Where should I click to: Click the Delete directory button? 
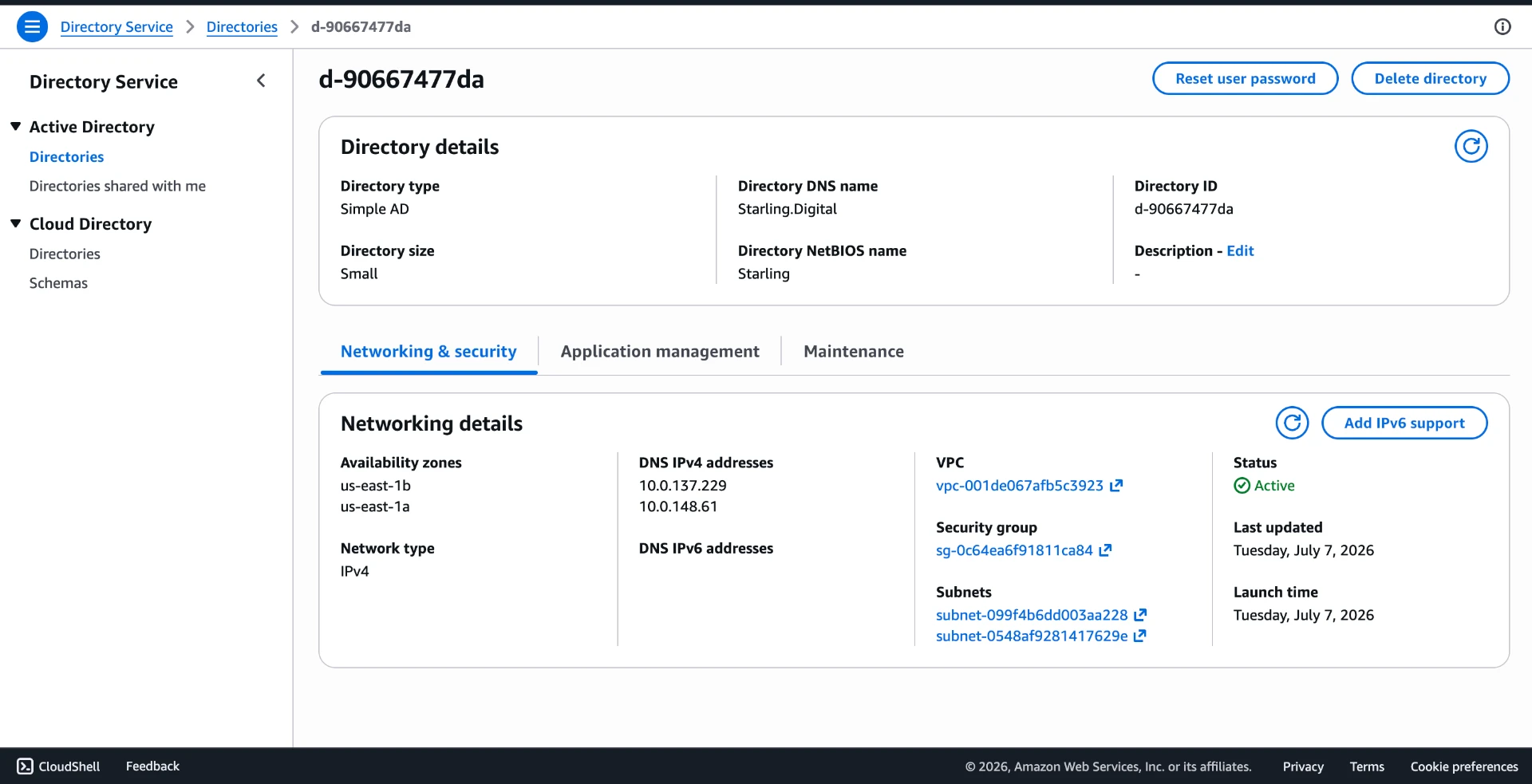click(1430, 78)
